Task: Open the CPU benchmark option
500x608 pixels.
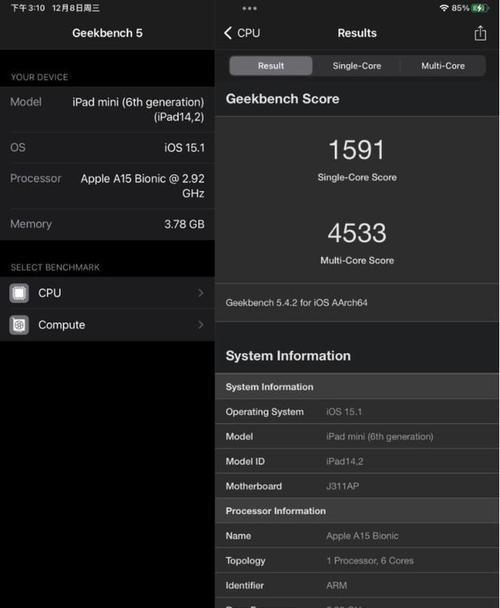Action: (x=107, y=293)
